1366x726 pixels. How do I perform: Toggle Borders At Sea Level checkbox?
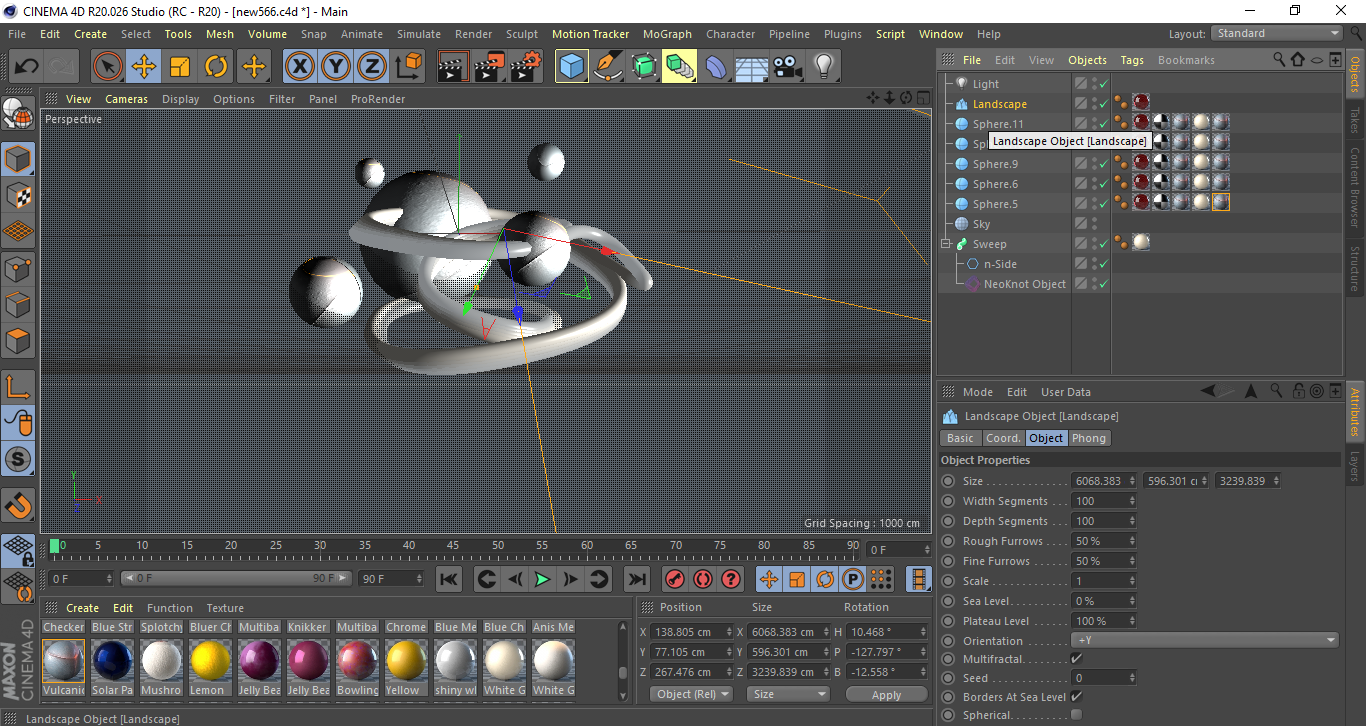coord(1076,697)
